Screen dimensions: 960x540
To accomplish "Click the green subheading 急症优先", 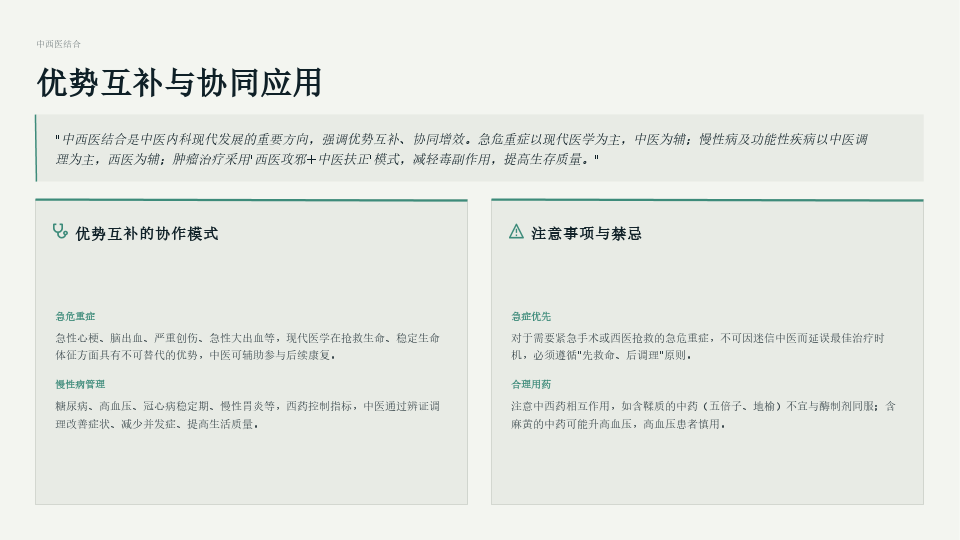I will [531, 317].
